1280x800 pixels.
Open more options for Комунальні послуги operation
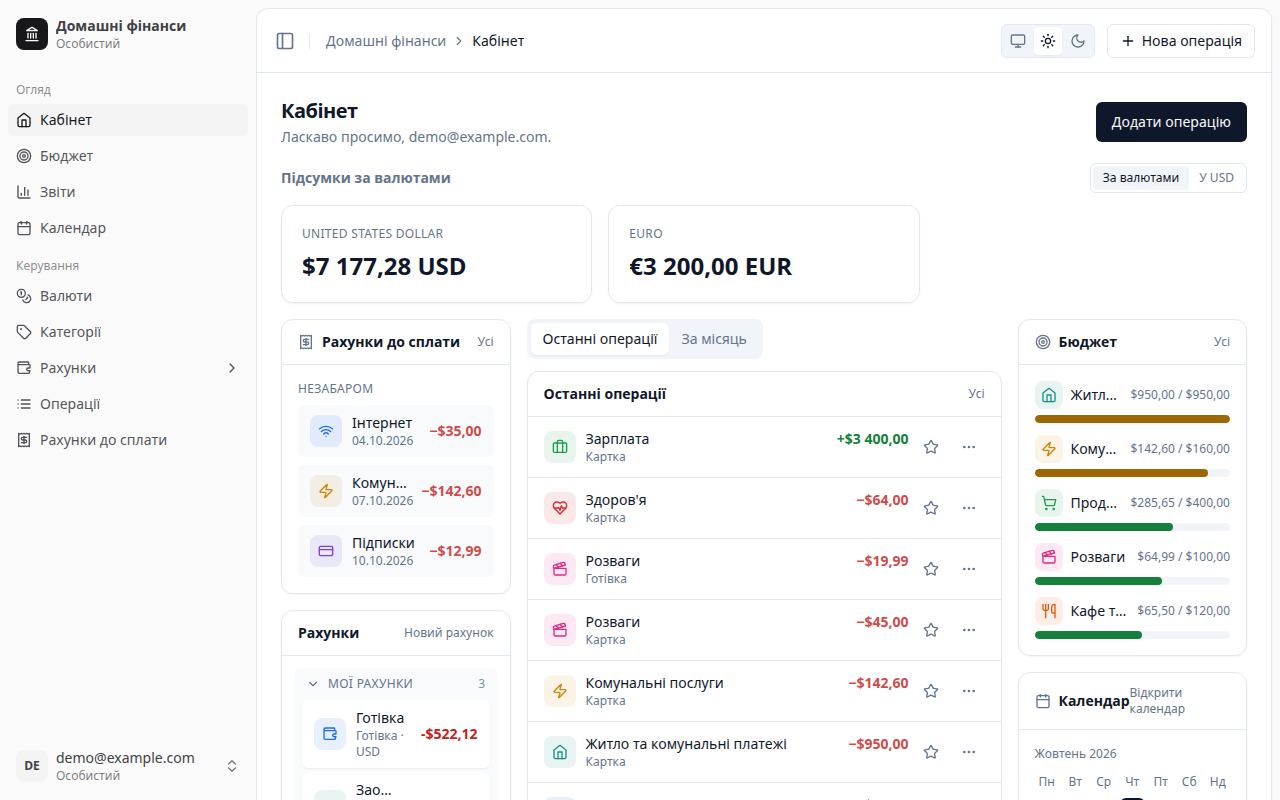[968, 691]
